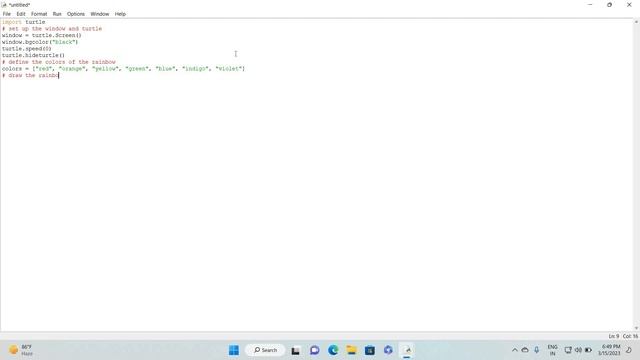Viewport: 640px width, 360px height.
Task: Click the editor scrollbar up arrow
Action: pyautogui.click(x=637, y=22)
